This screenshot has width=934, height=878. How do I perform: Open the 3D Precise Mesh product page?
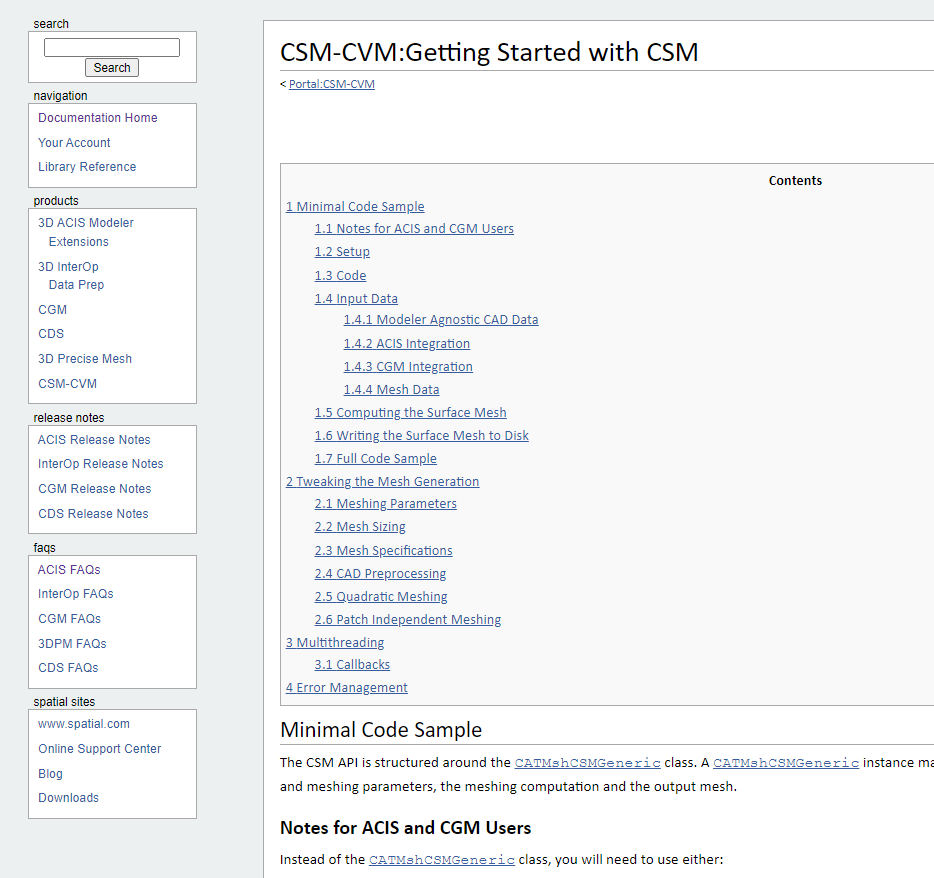(x=85, y=359)
